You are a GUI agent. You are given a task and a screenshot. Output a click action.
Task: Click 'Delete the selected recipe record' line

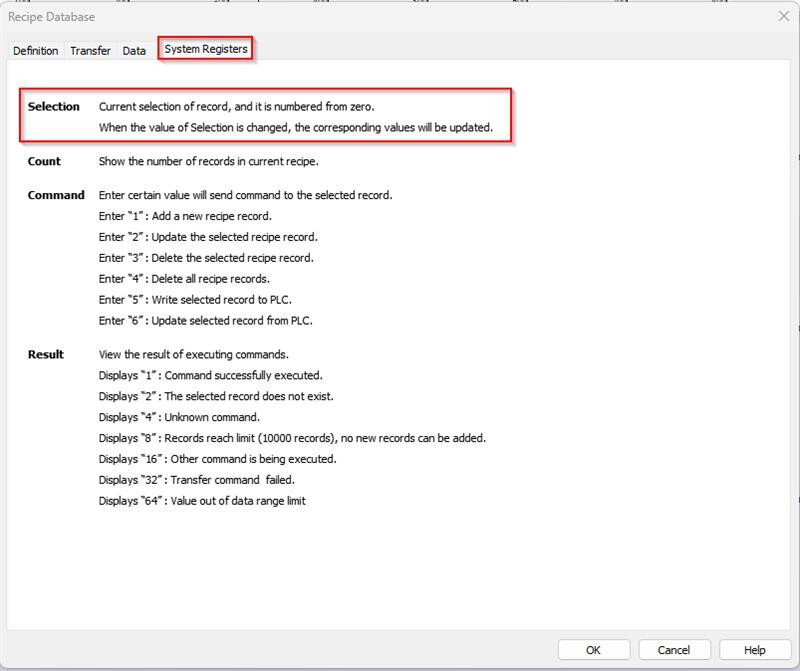coord(206,258)
